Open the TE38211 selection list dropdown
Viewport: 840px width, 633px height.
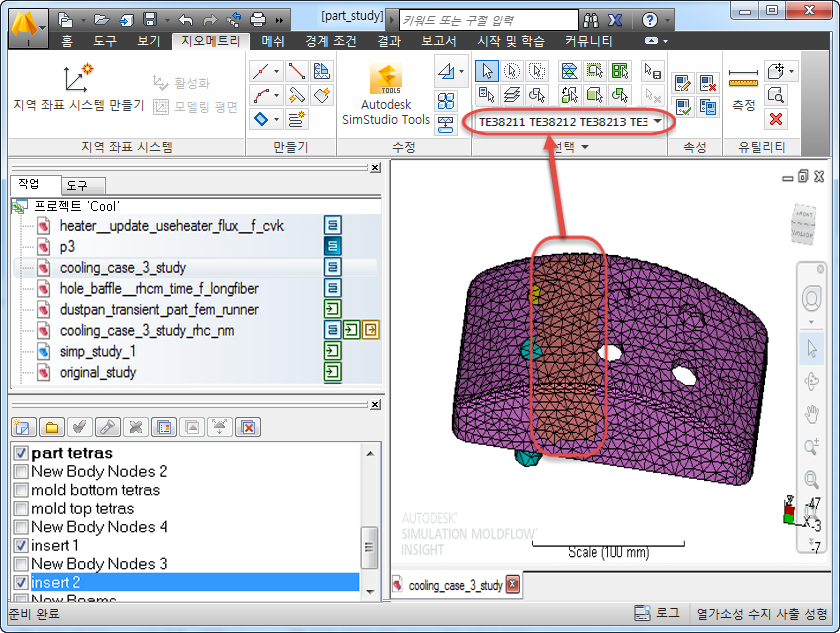[657, 122]
